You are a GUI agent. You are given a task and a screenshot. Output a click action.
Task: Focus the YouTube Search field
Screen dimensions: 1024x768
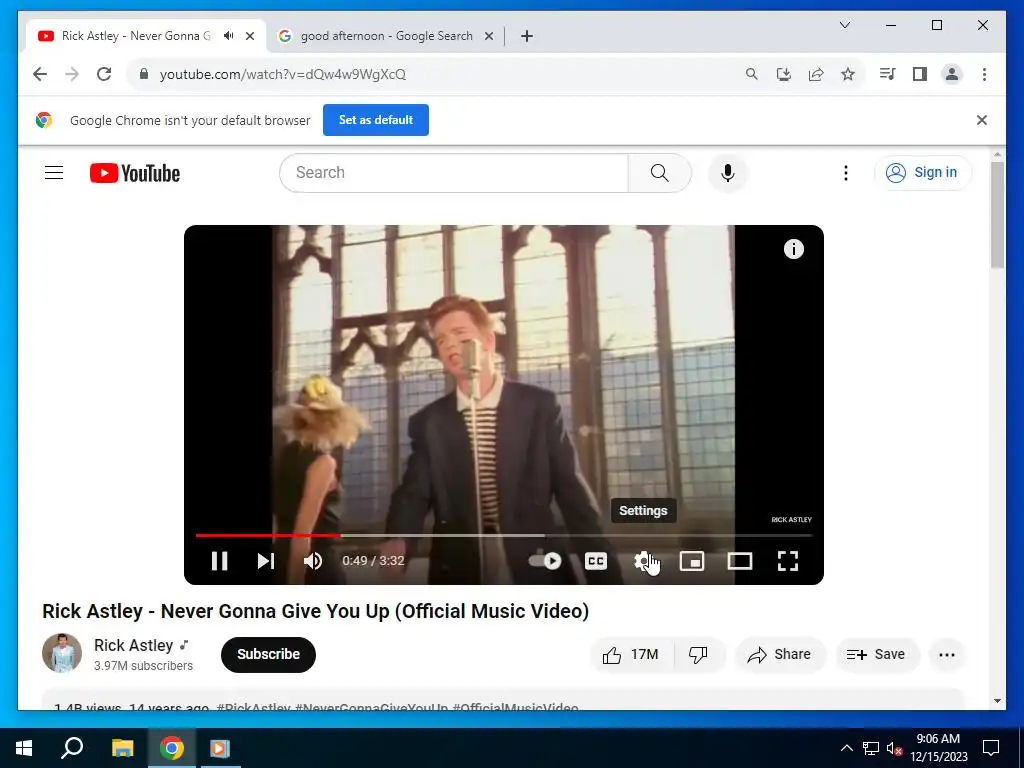coord(454,172)
